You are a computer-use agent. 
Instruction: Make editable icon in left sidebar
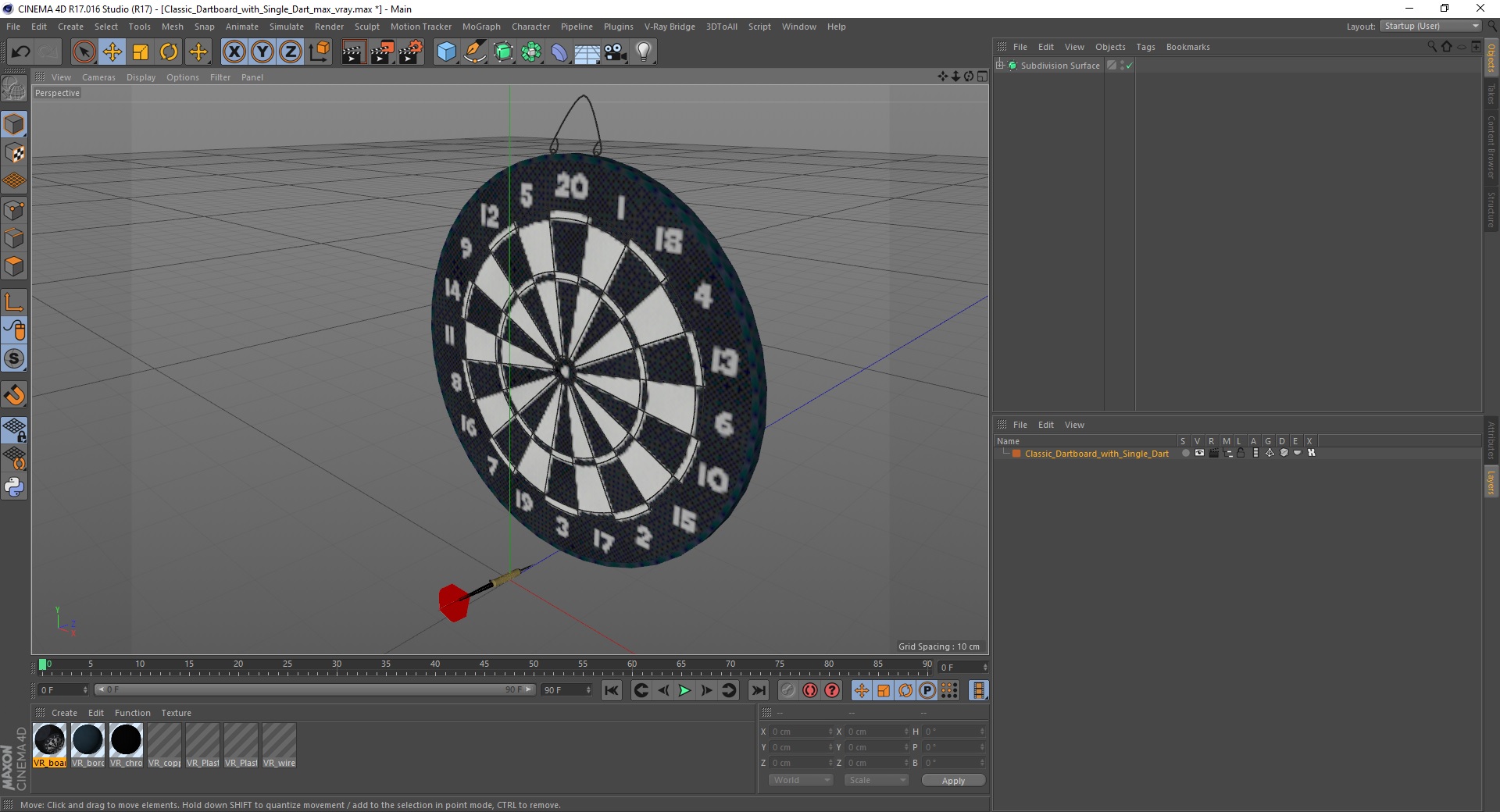tap(14, 89)
